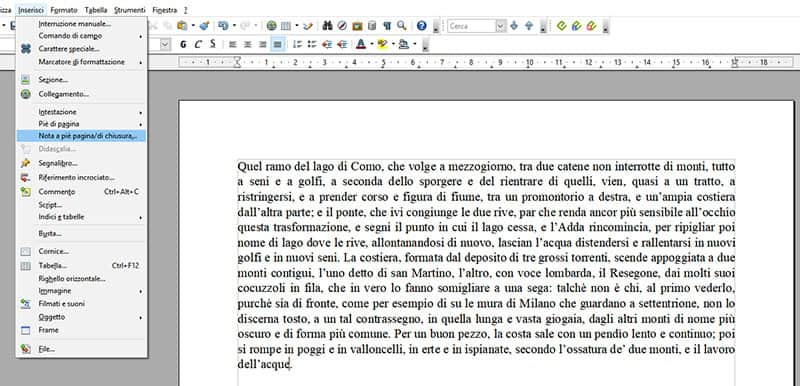Click the Undo icon
Screen dimensions: 800x386
point(223,25)
